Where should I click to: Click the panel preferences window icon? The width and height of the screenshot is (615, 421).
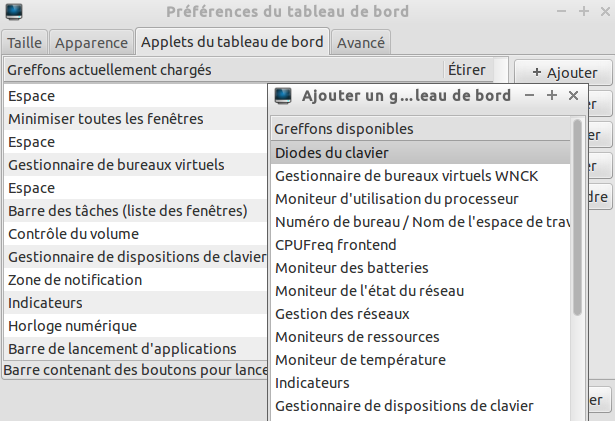pos(14,11)
